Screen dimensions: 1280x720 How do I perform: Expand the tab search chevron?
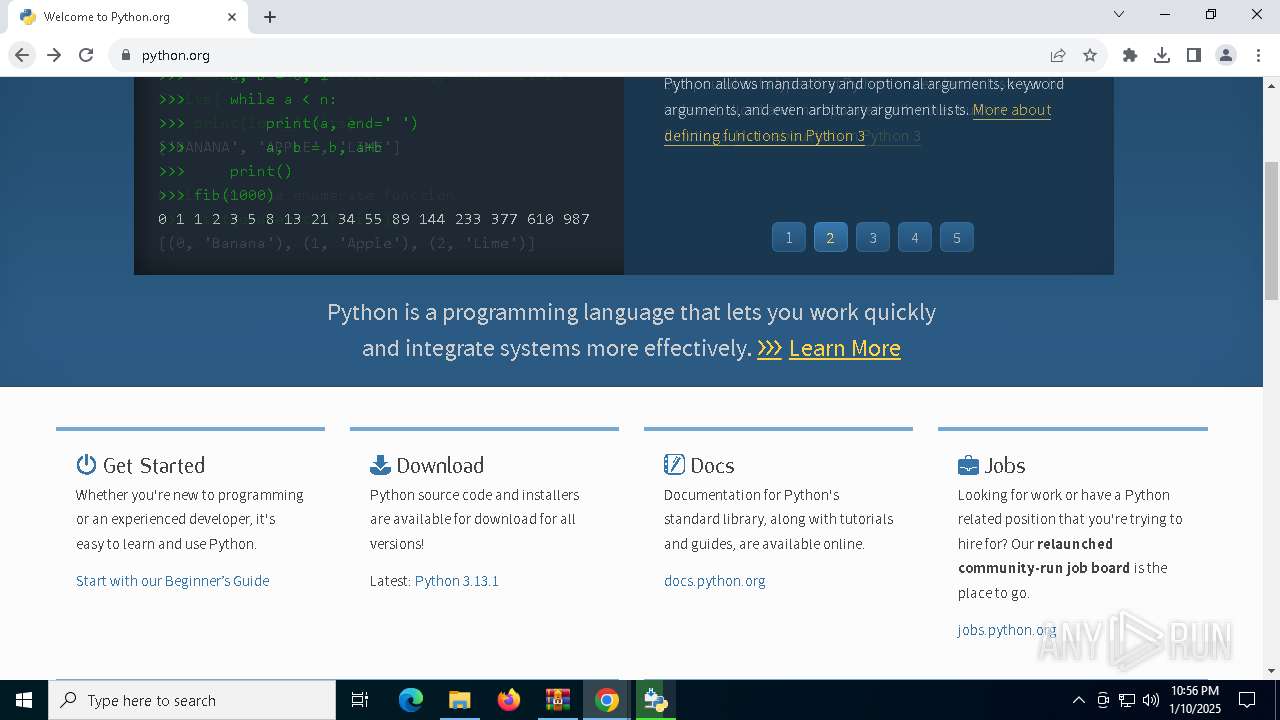[x=1119, y=14]
